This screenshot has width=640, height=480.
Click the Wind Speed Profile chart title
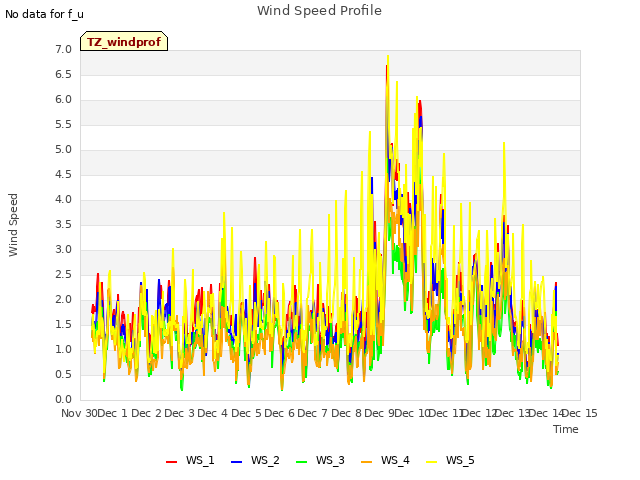(319, 11)
